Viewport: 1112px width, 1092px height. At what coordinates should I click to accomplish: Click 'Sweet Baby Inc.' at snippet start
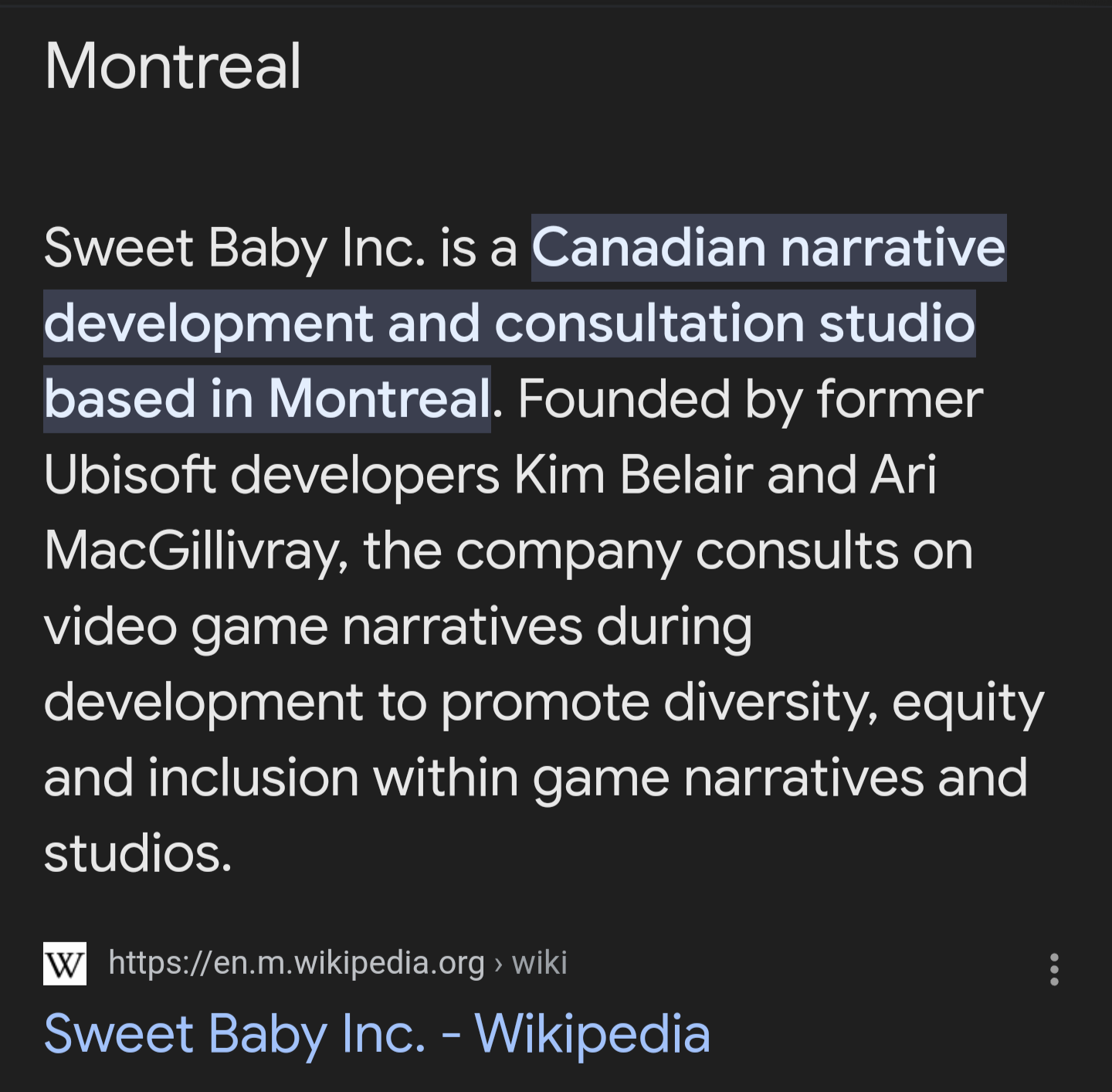[235, 248]
